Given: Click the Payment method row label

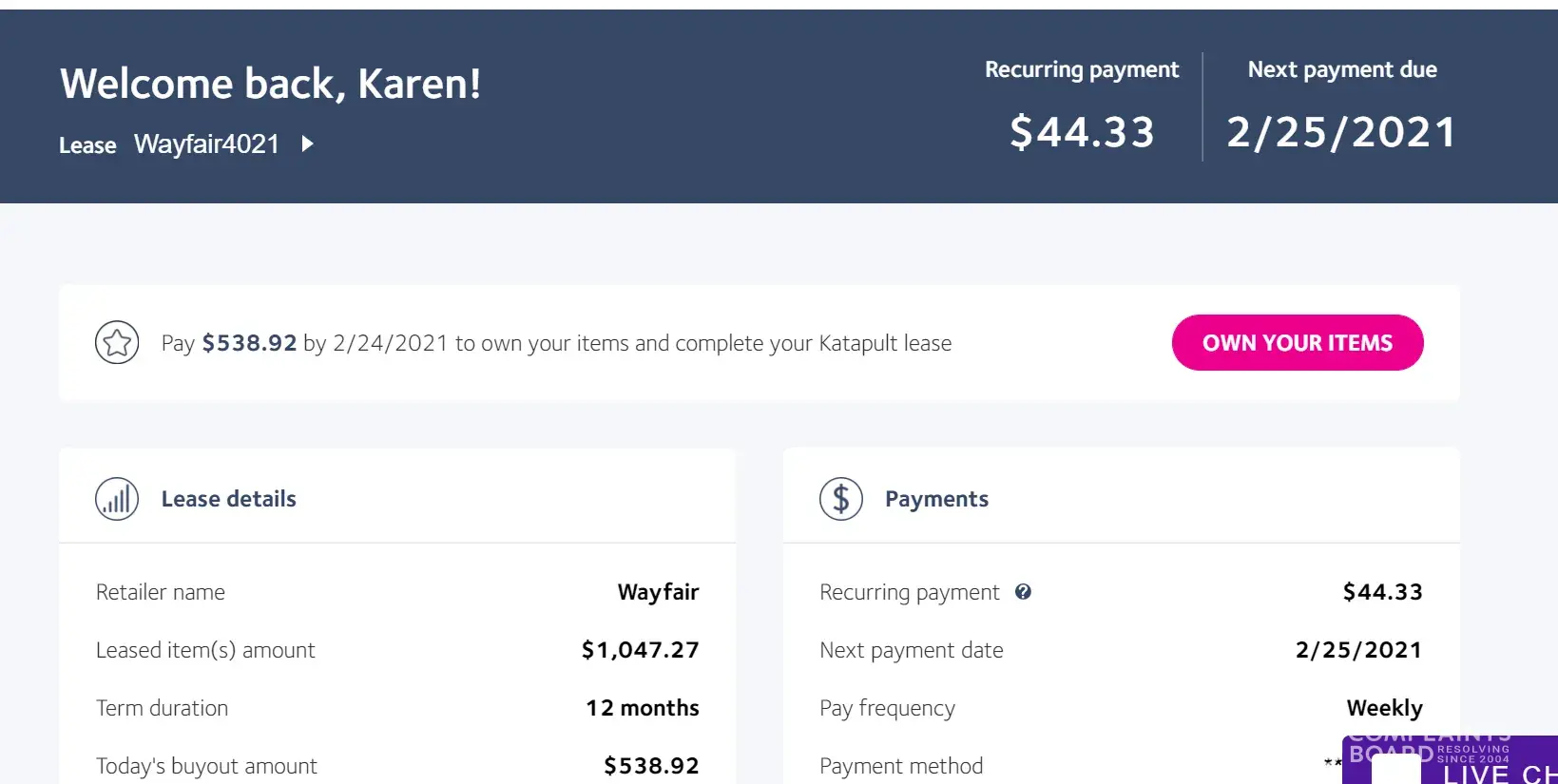Looking at the screenshot, I should [x=901, y=766].
